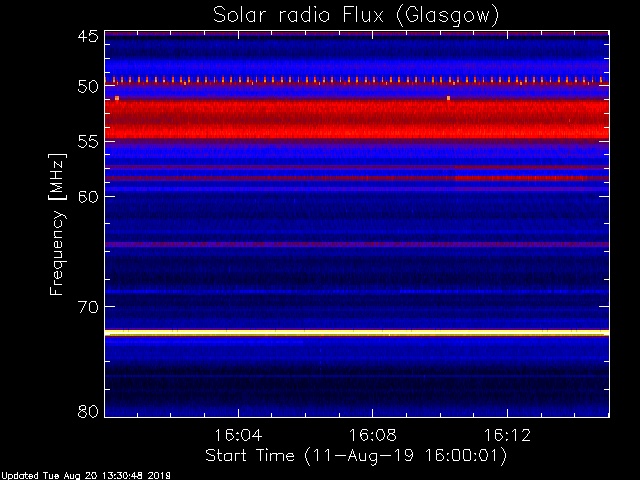This screenshot has width=640, height=480.
Task: Click the Start Time x-axis label
Action: pos(356,456)
